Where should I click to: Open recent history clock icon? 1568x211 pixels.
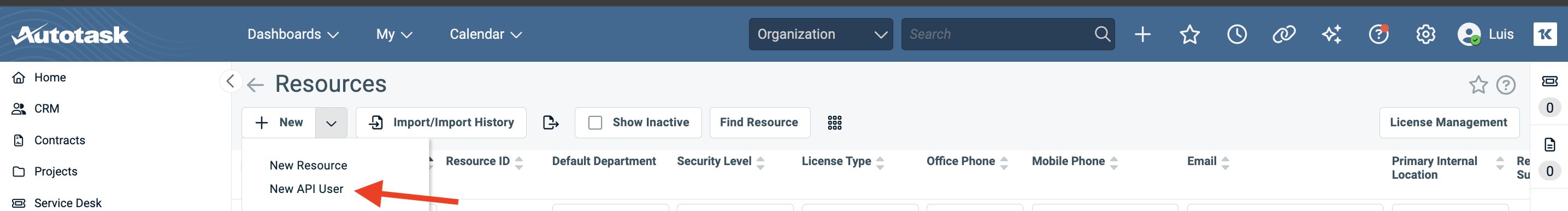[1237, 34]
